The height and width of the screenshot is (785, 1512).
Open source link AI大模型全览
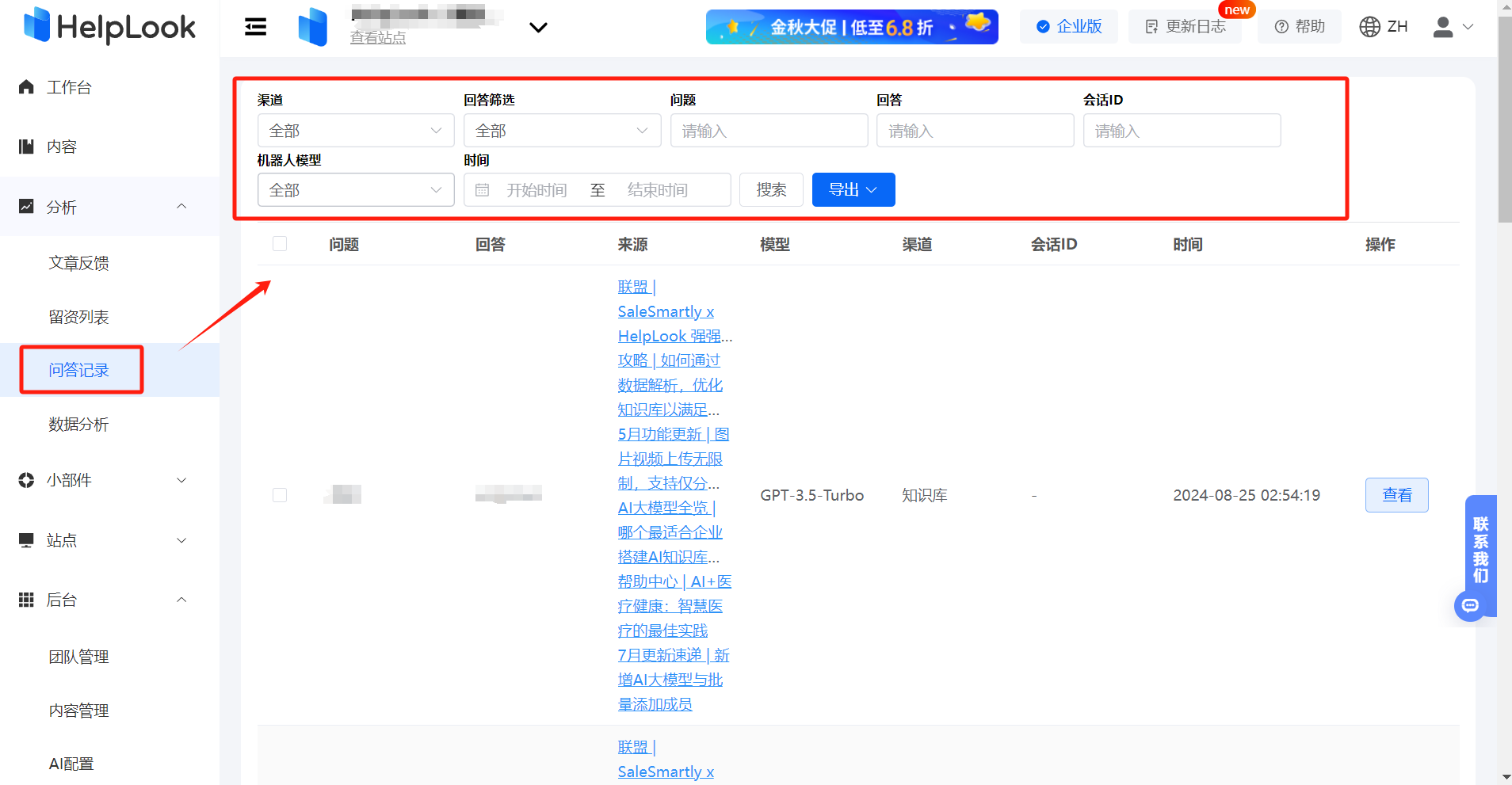coord(670,532)
